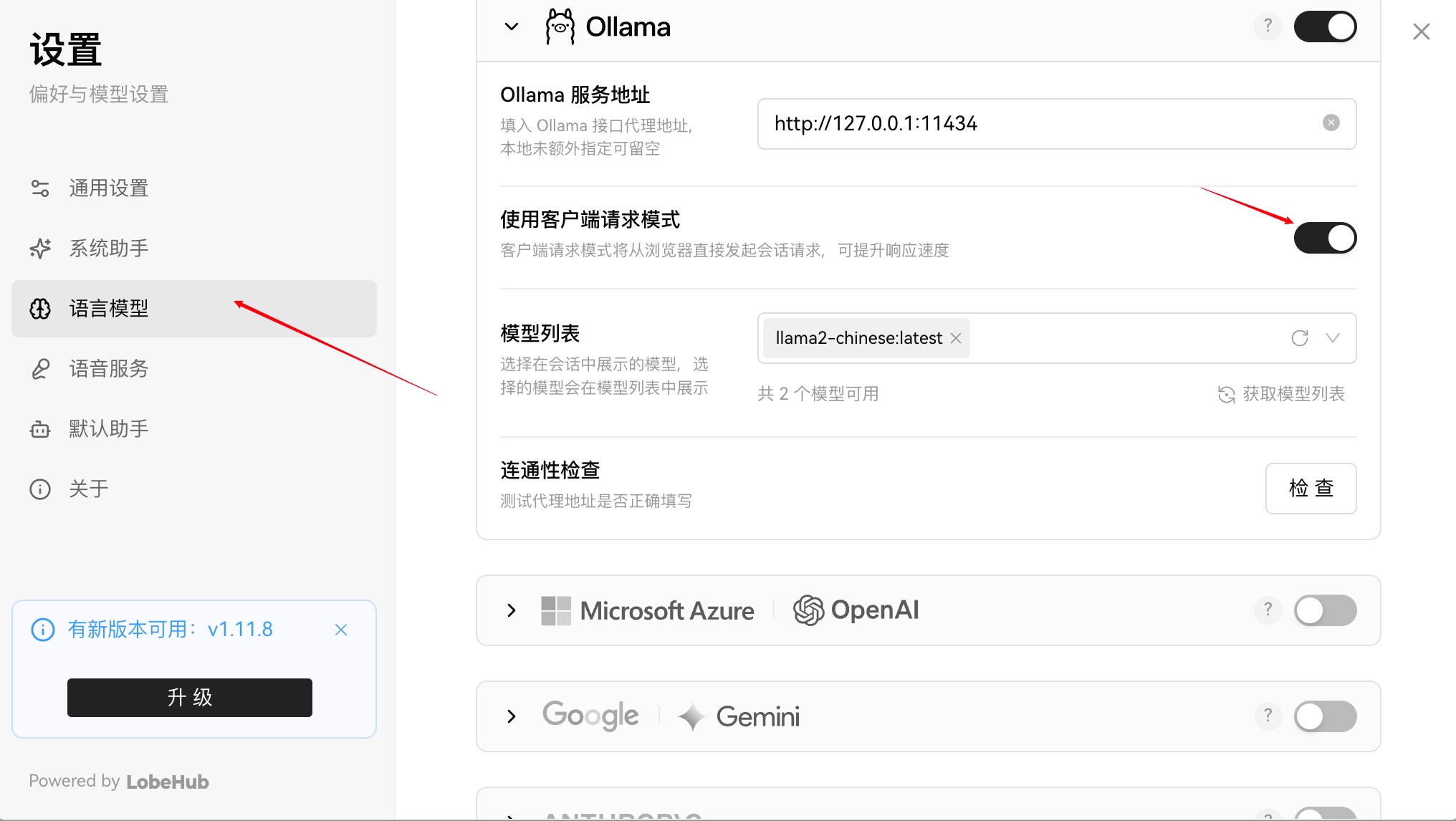Open help icon for Google Gemini
The height and width of the screenshot is (821, 1456).
pyautogui.click(x=1268, y=716)
